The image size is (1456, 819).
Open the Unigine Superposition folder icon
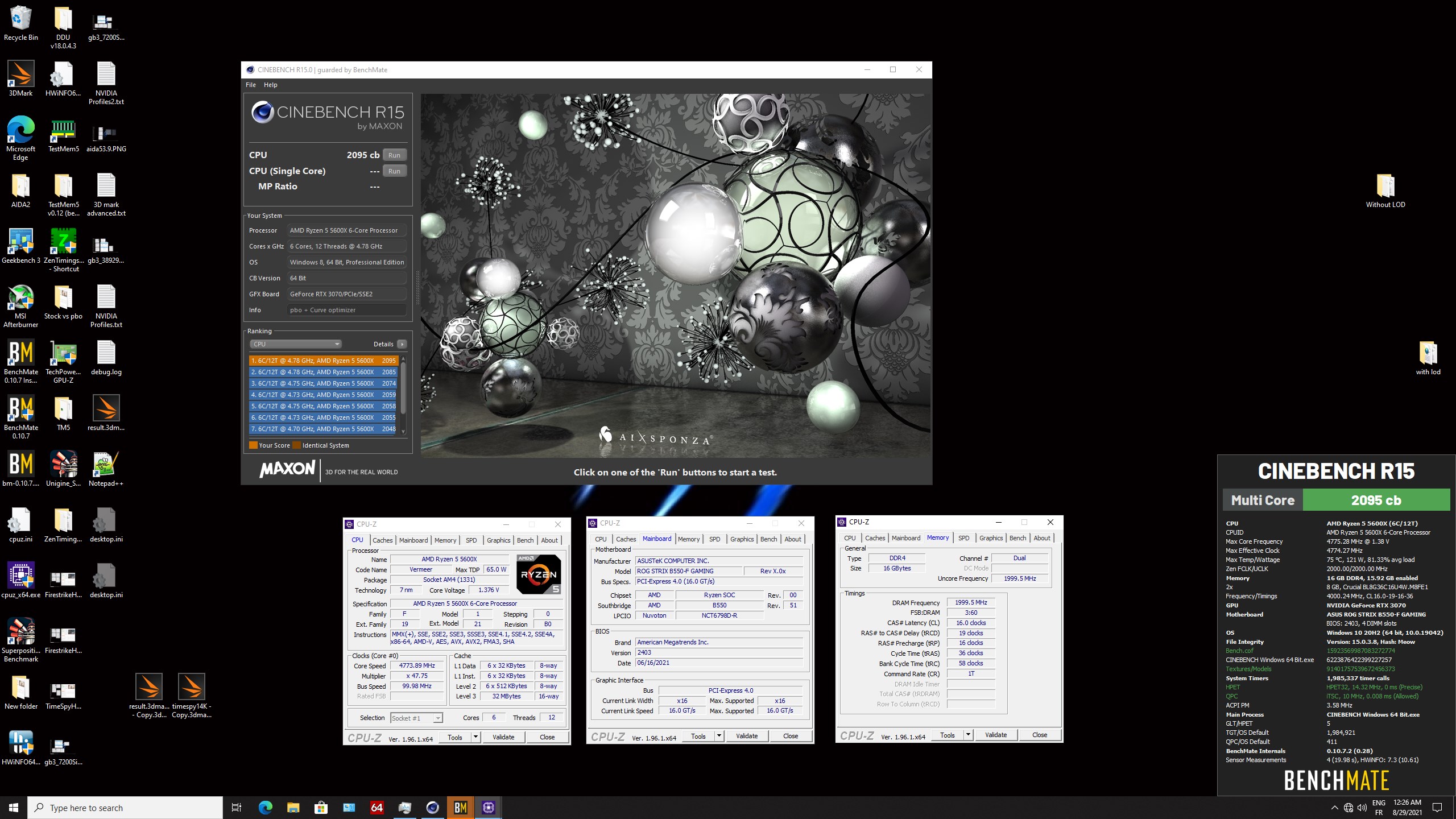click(x=63, y=469)
